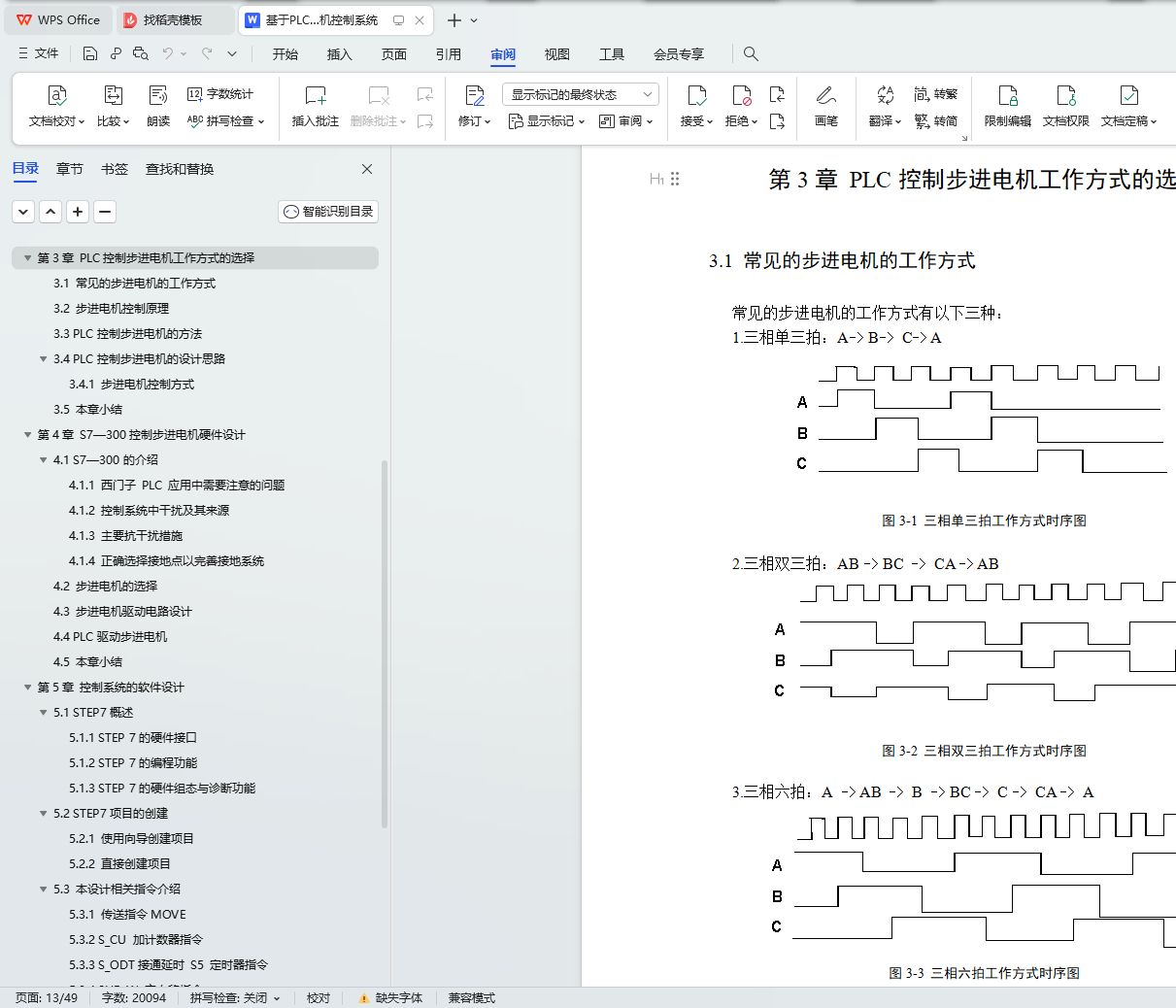Collapse 第 3 章 tree node
Image resolution: width=1176 pixels, height=1008 pixels.
coord(27,258)
